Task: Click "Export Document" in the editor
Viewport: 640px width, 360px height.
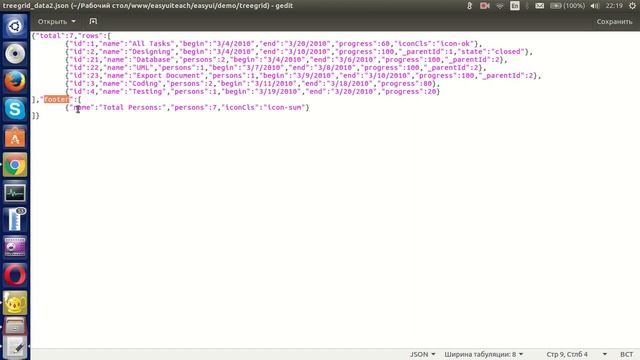Action: (x=168, y=76)
